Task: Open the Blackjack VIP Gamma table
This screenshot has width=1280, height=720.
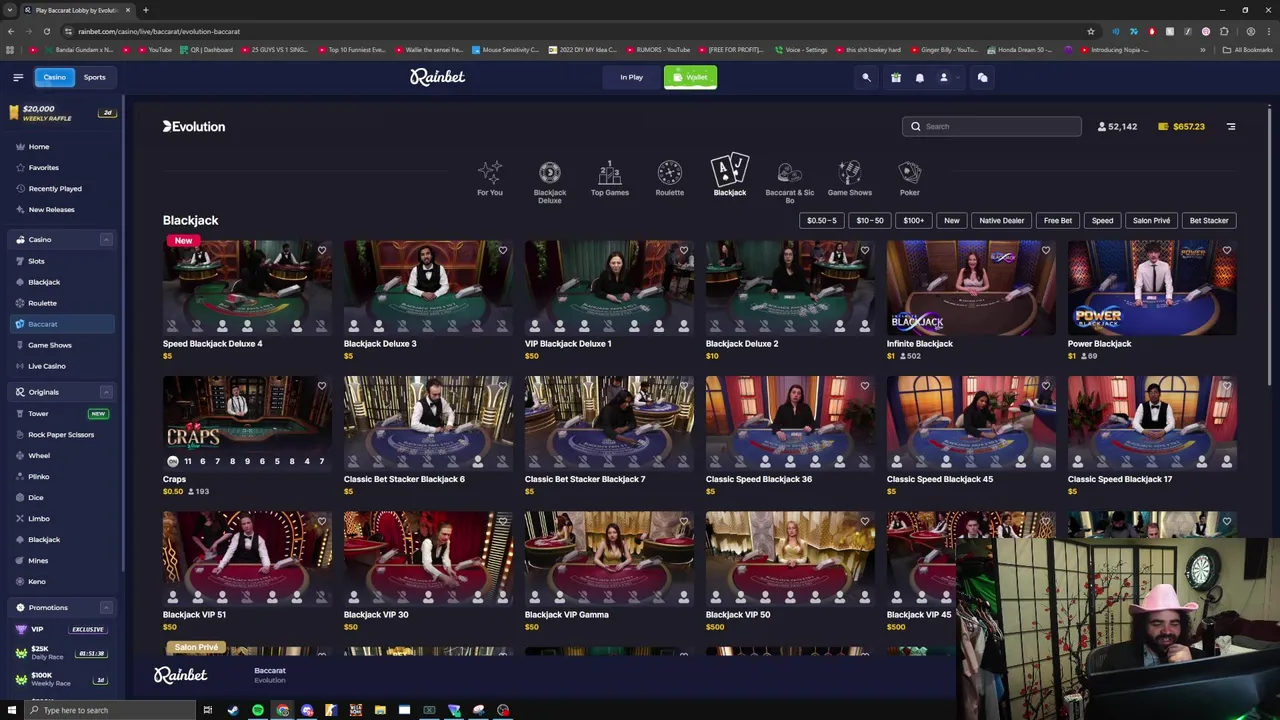Action: 609,558
